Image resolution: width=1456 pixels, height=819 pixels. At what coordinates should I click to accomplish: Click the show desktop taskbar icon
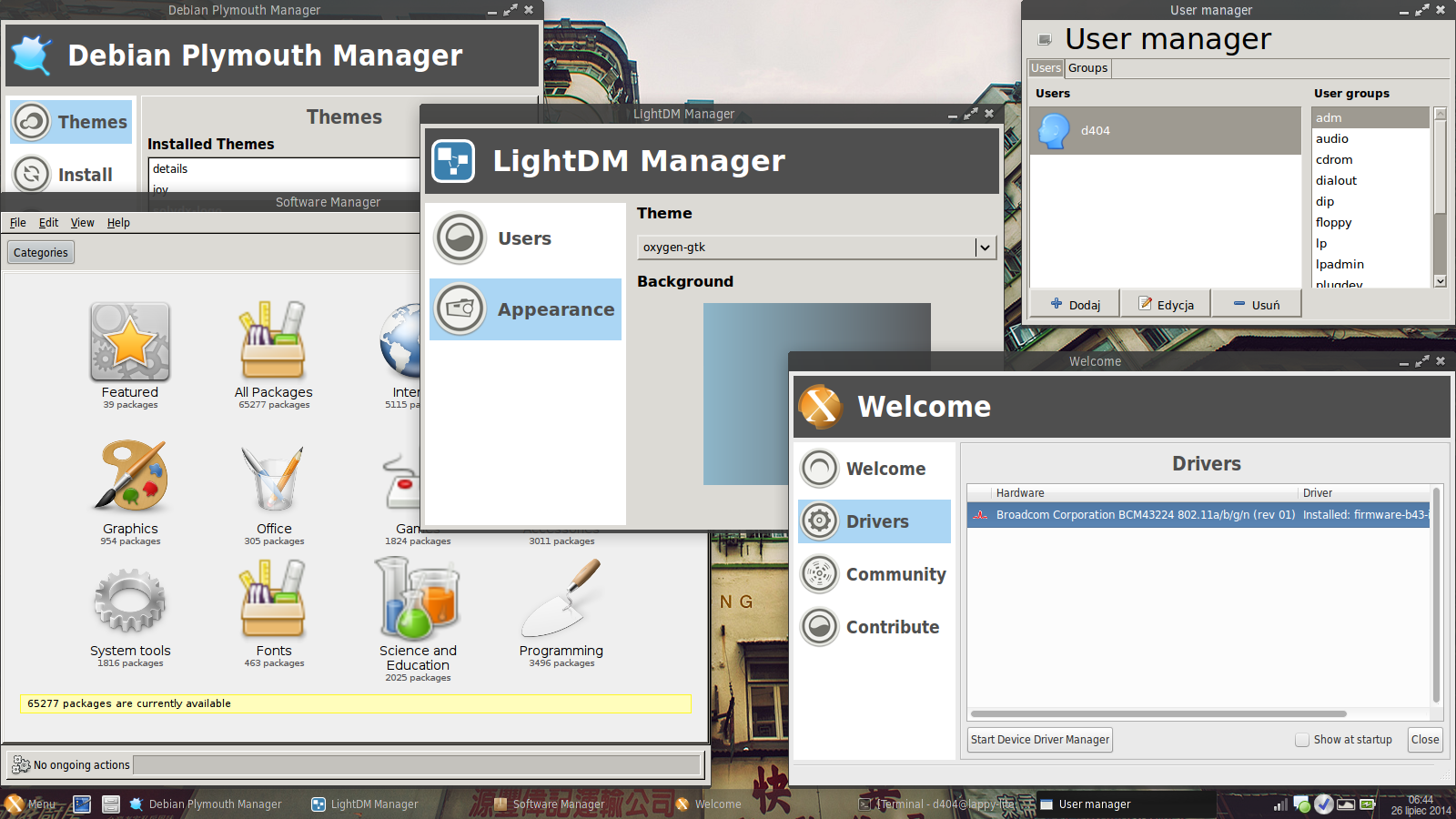coord(82,804)
